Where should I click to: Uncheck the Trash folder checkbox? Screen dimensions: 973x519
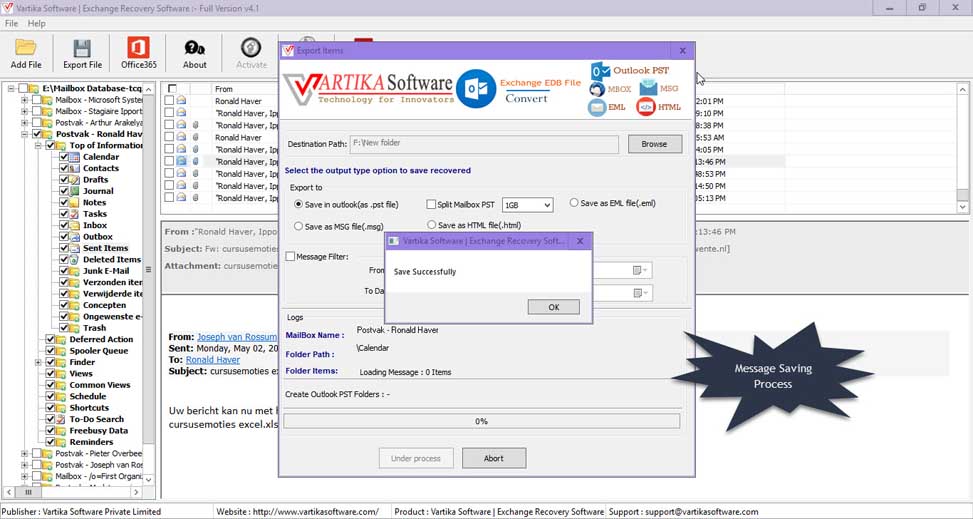click(64, 328)
